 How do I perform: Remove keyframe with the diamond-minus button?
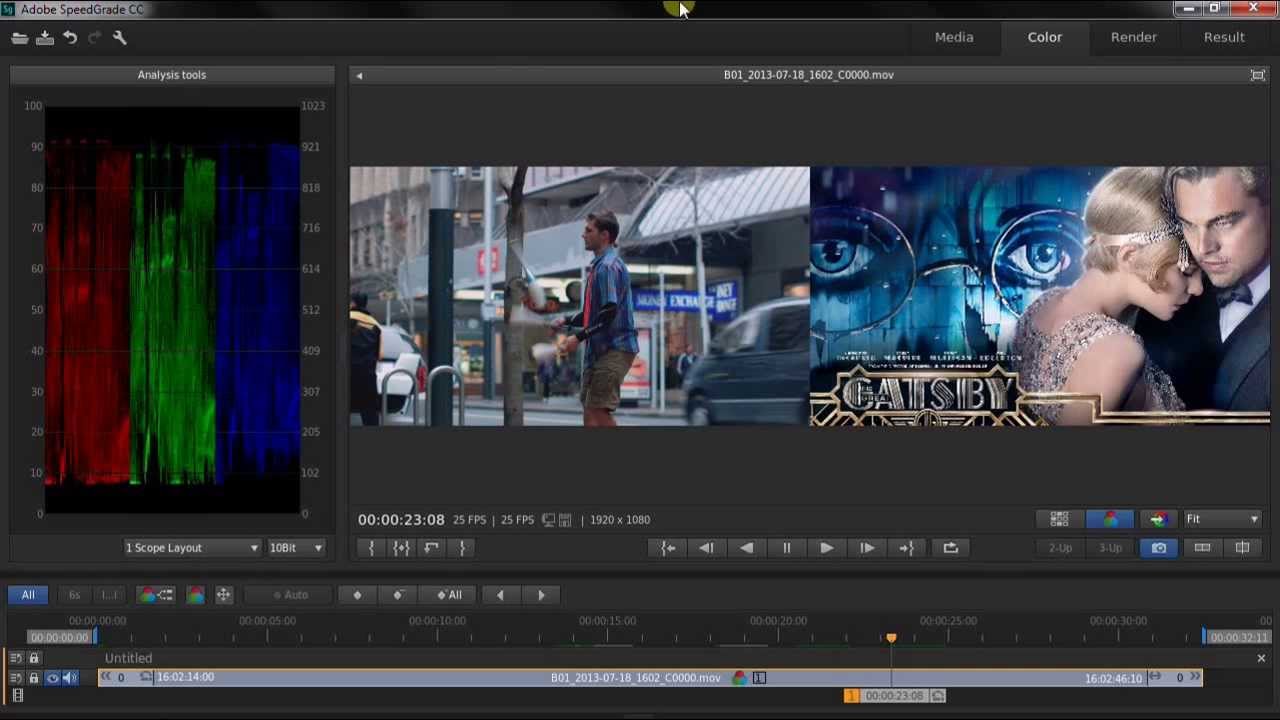(398, 595)
